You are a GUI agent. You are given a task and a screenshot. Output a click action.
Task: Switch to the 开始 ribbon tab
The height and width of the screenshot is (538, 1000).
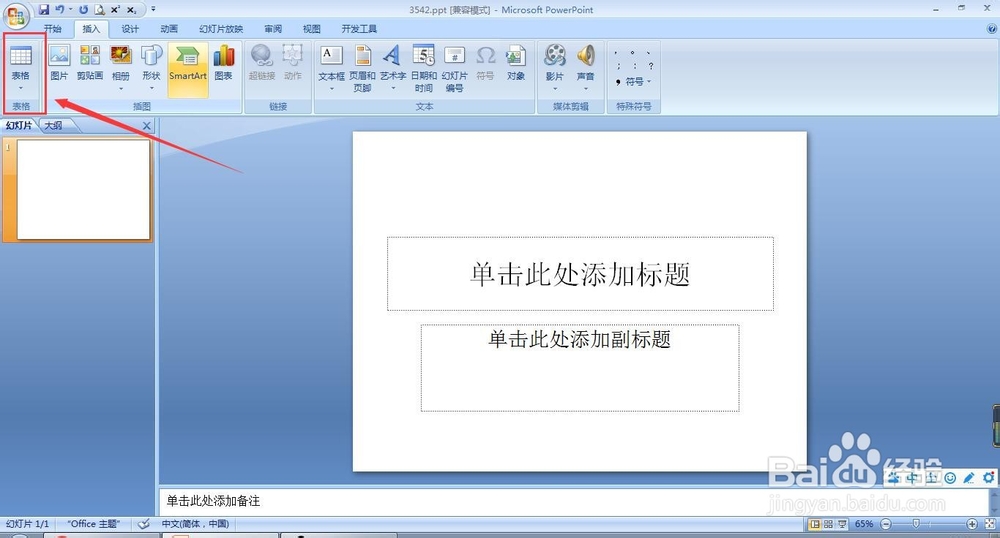click(x=53, y=29)
